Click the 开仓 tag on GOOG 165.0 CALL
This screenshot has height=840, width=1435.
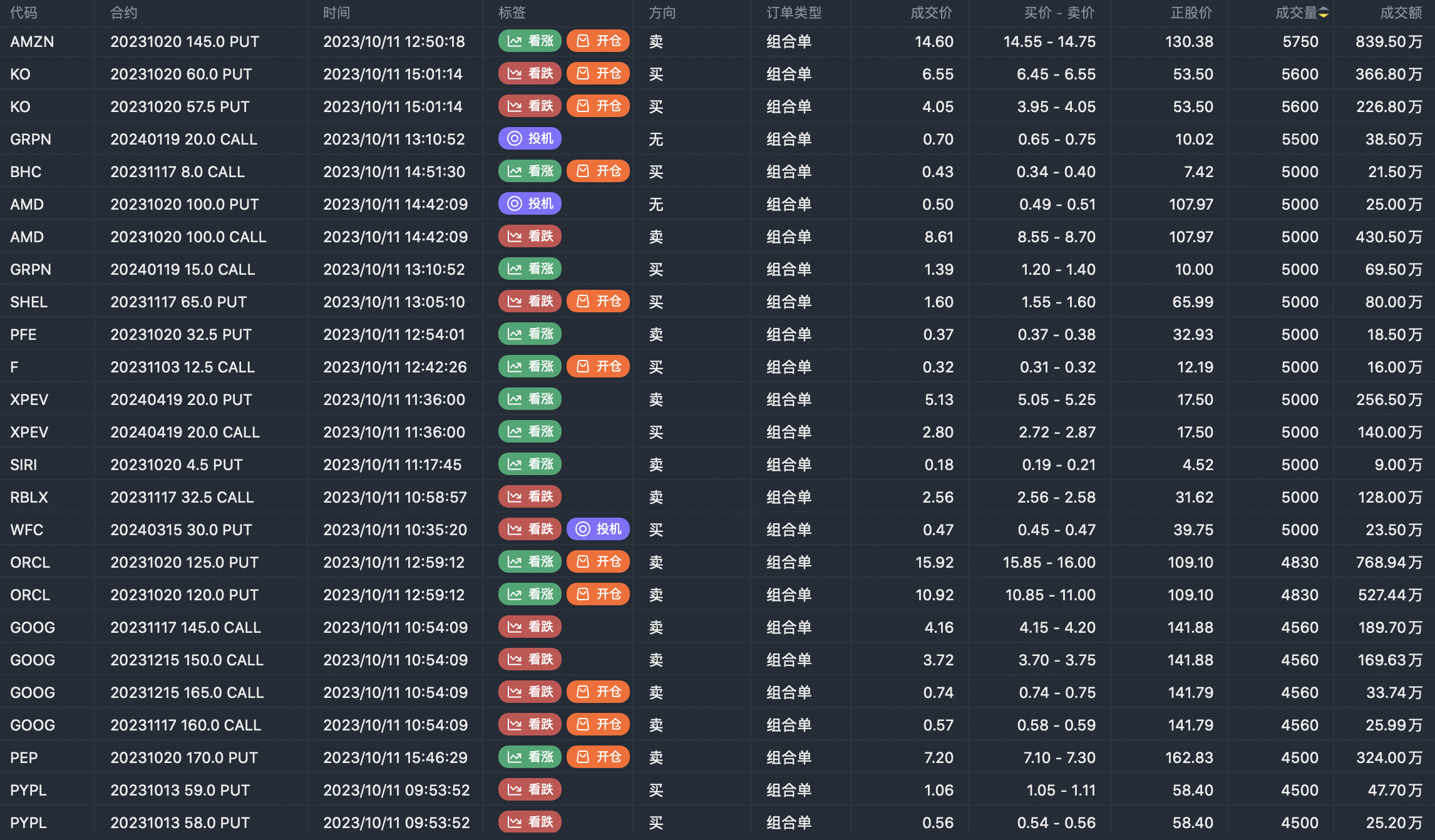pyautogui.click(x=598, y=692)
